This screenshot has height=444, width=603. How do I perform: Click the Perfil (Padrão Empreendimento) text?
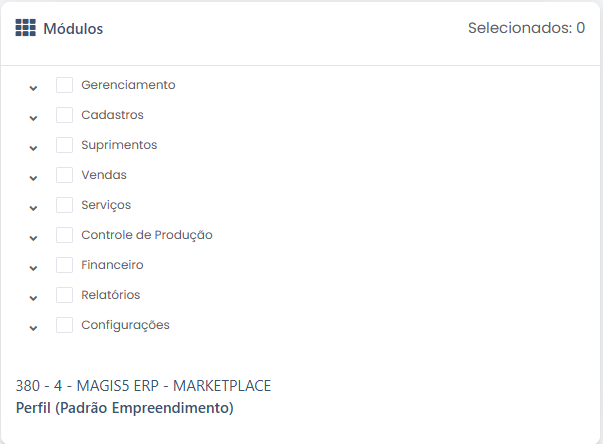[125, 408]
